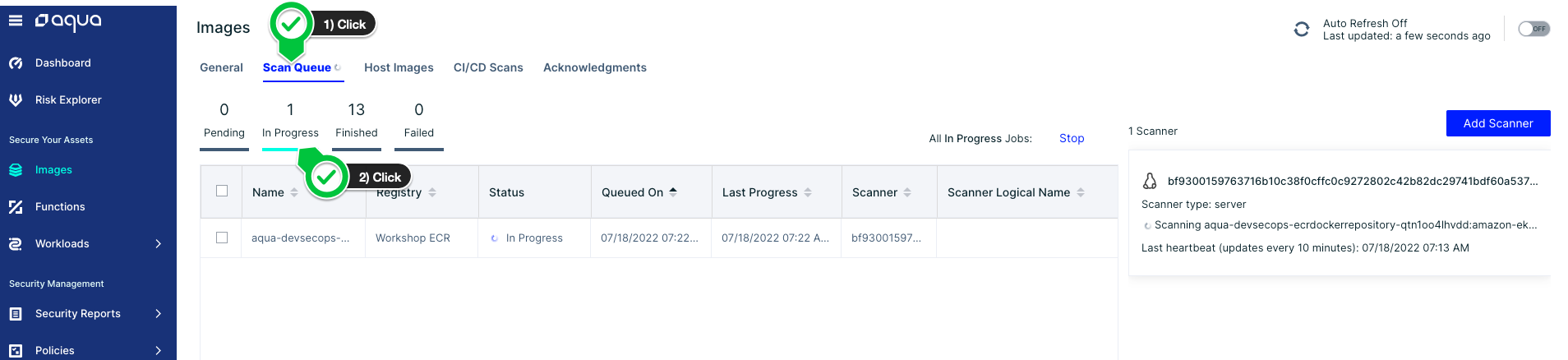Expand the Security Reports chevron
The image size is (1568, 360).
click(159, 314)
